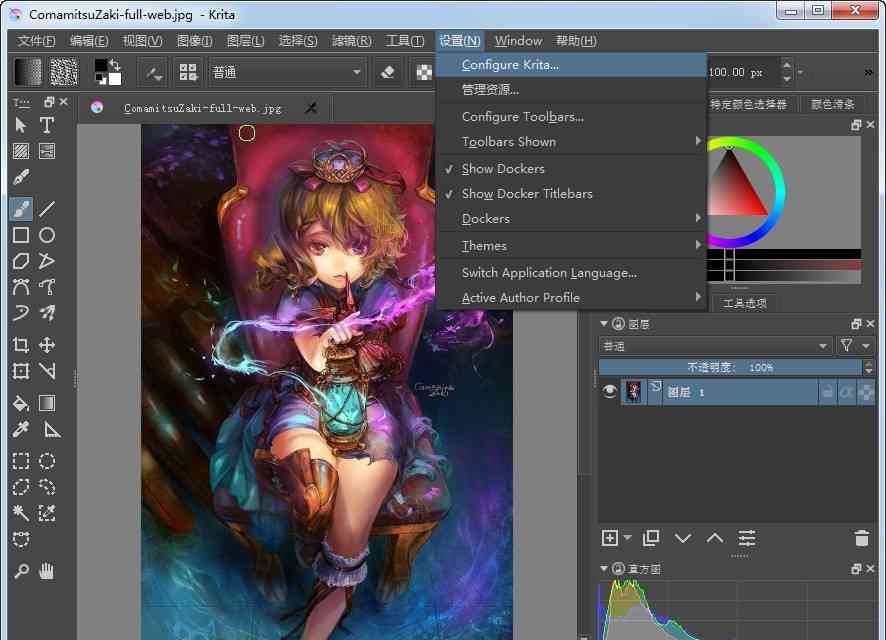Select the Calligraphy tool
The height and width of the screenshot is (640, 886).
click(21, 177)
